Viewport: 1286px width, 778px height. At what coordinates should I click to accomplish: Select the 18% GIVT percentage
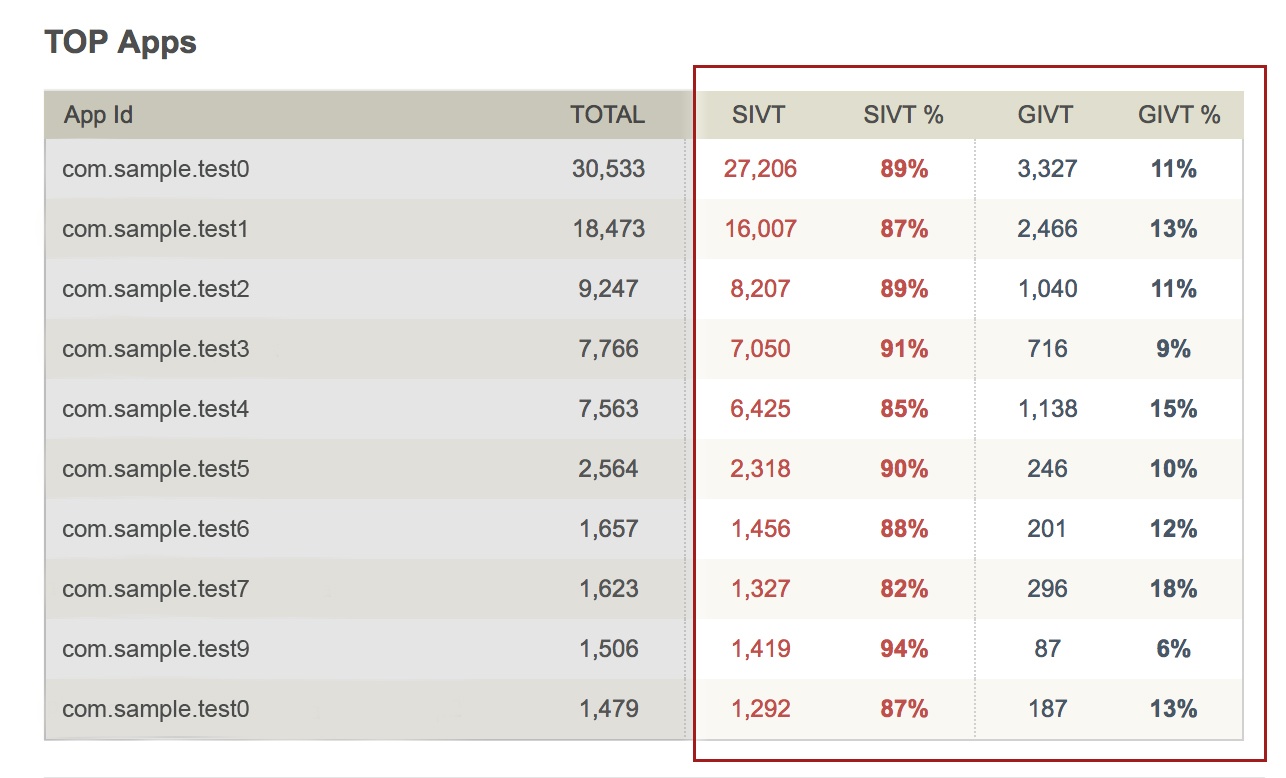point(1174,589)
